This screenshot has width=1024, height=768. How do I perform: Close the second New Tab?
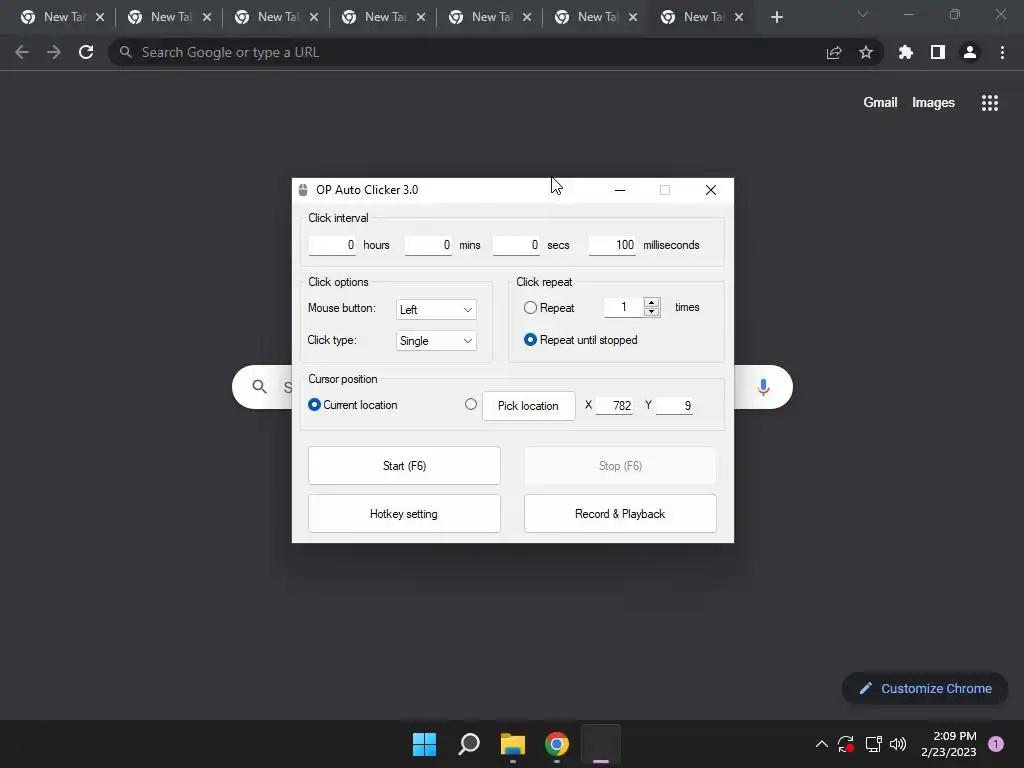(207, 17)
